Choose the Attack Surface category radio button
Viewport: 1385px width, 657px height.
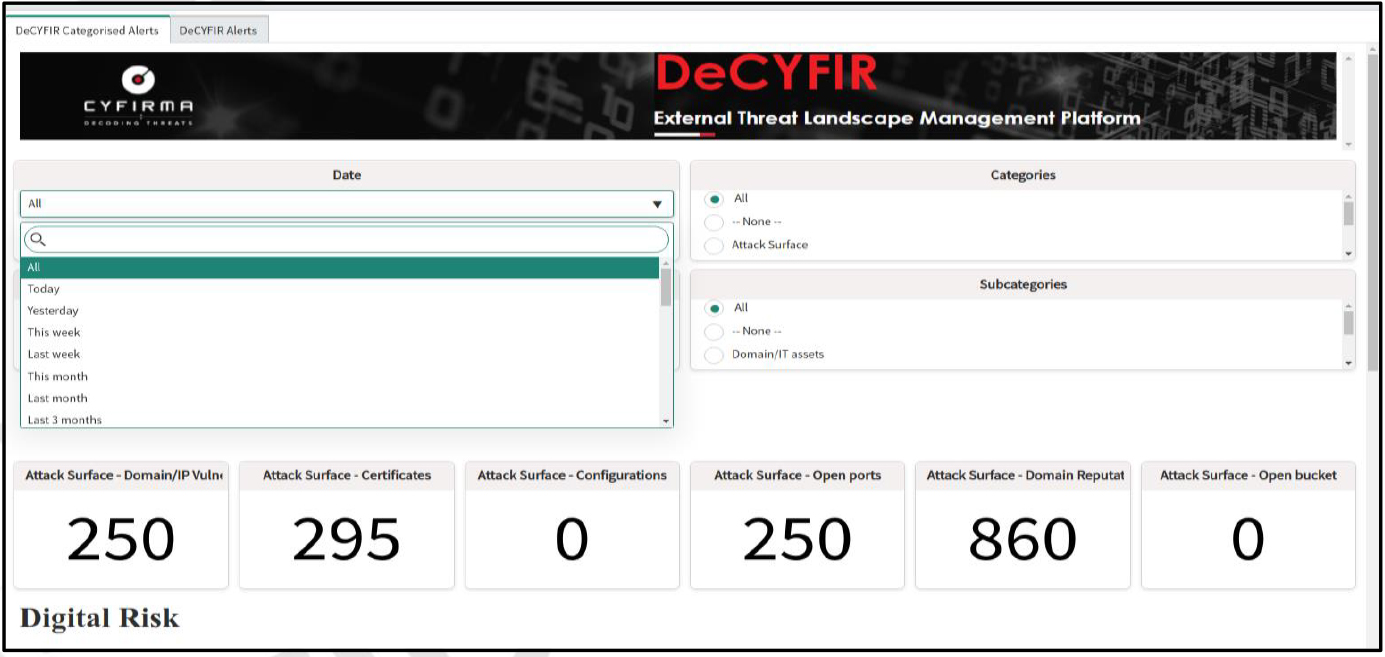coord(714,245)
